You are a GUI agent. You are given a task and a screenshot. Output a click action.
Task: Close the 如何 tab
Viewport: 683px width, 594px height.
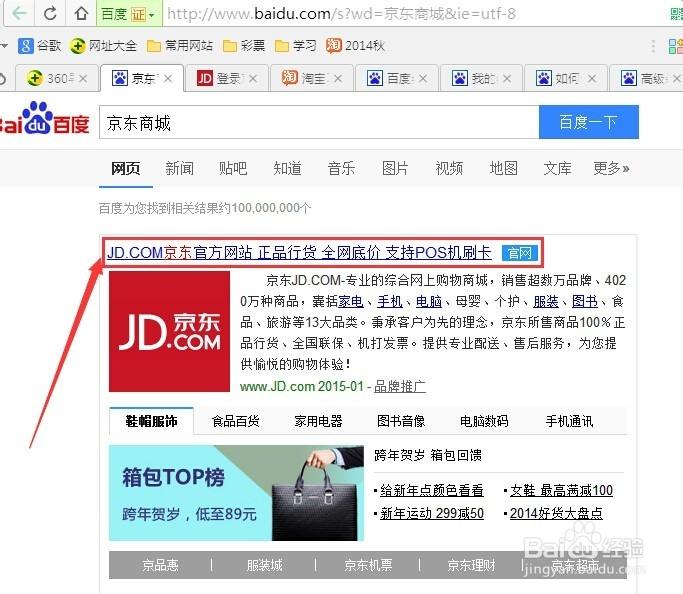[x=592, y=78]
